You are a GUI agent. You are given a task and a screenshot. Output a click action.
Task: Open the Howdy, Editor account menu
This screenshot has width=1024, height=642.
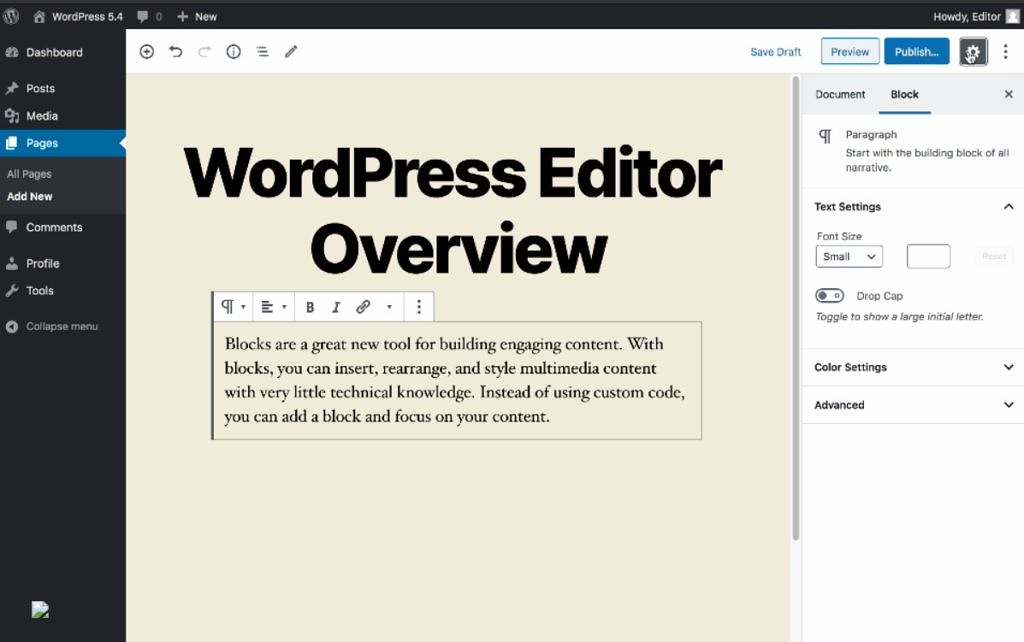(x=976, y=16)
